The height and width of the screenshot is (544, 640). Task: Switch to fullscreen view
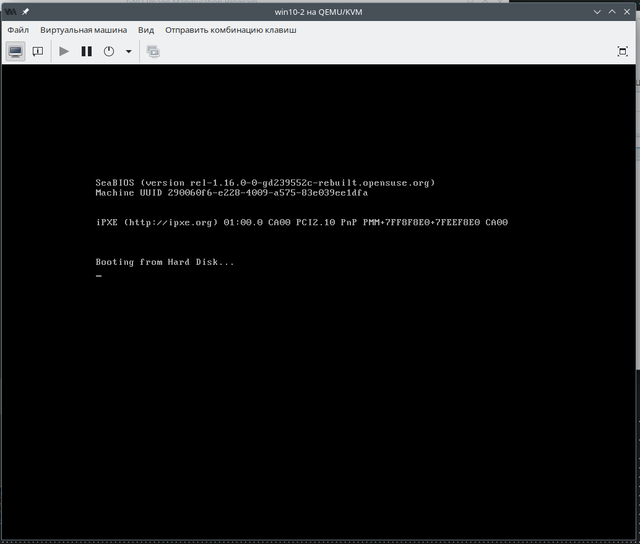[622, 51]
